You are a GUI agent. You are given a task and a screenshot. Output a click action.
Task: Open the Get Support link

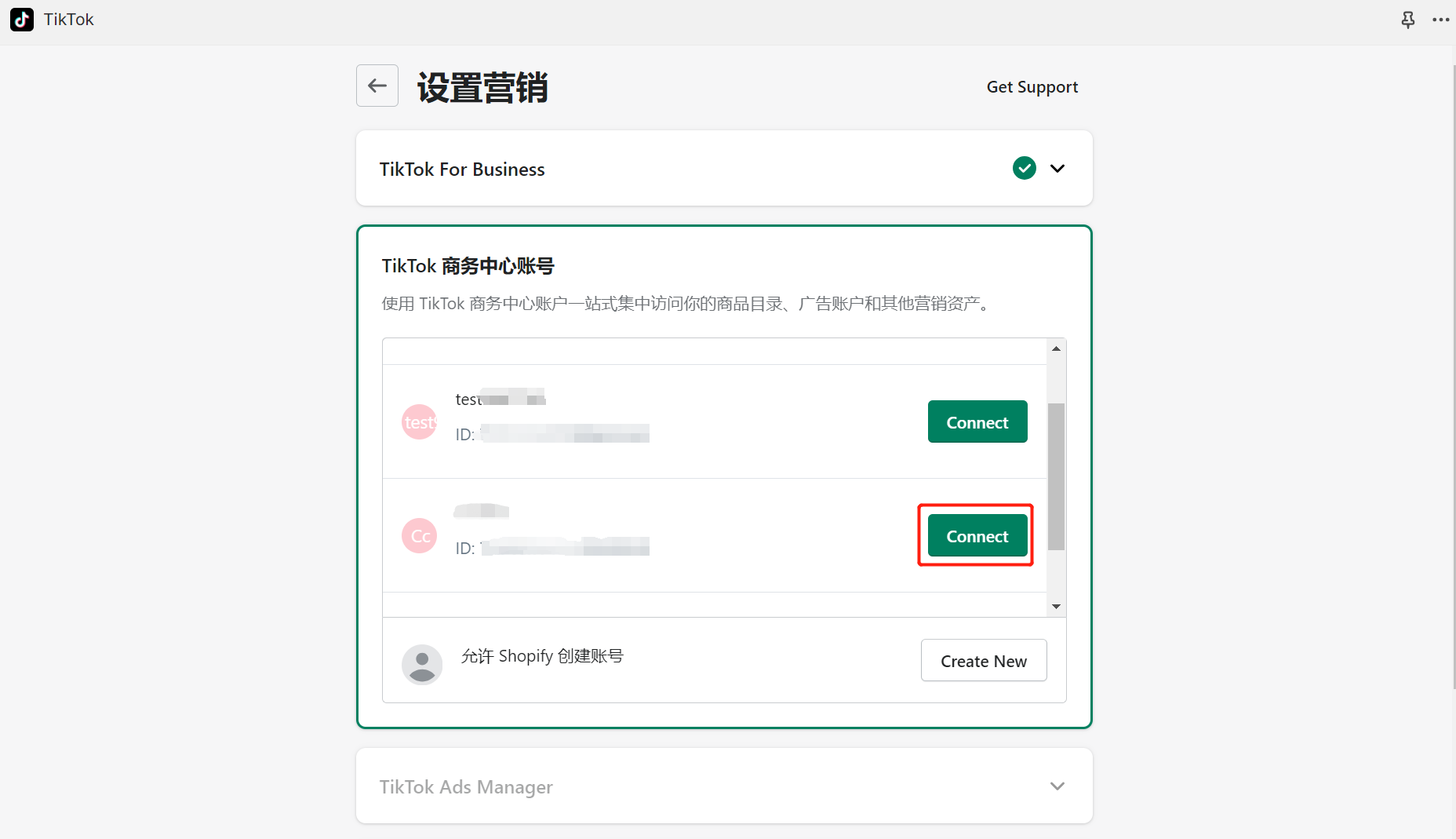(1032, 87)
